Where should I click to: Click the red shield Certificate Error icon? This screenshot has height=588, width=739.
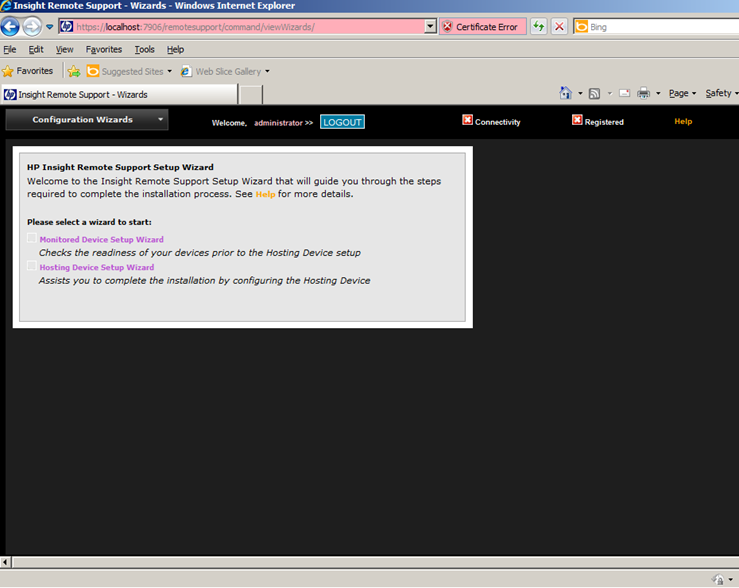click(x=447, y=27)
